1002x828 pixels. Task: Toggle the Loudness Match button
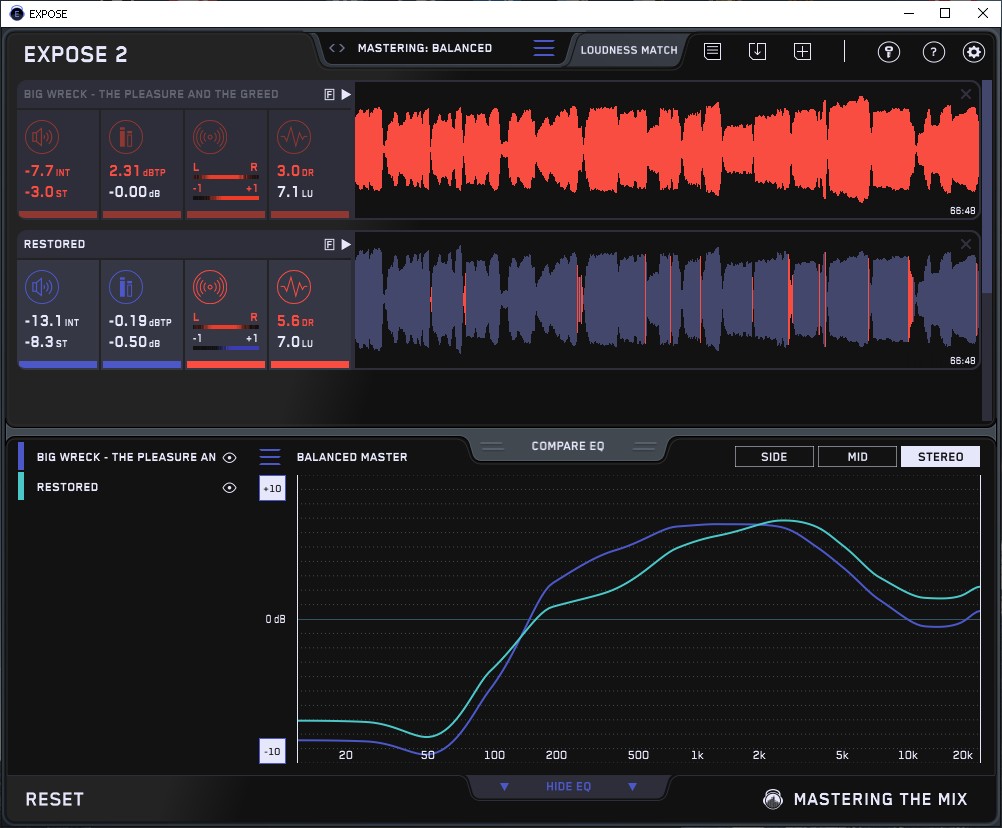628,49
